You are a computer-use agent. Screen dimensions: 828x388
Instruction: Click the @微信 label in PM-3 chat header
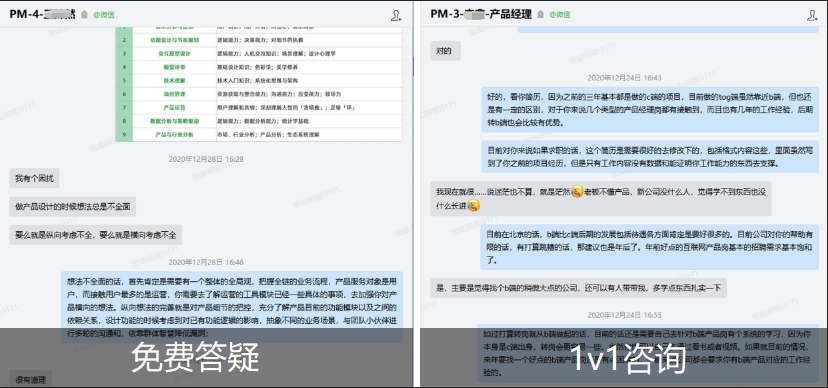pos(560,15)
